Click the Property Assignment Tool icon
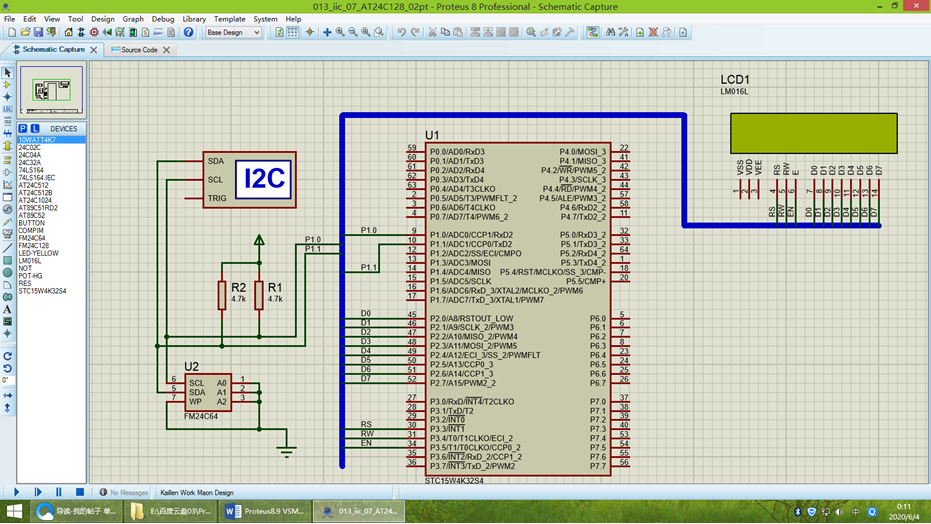Screen dimensions: 931x524 pyautogui.click(x=623, y=32)
